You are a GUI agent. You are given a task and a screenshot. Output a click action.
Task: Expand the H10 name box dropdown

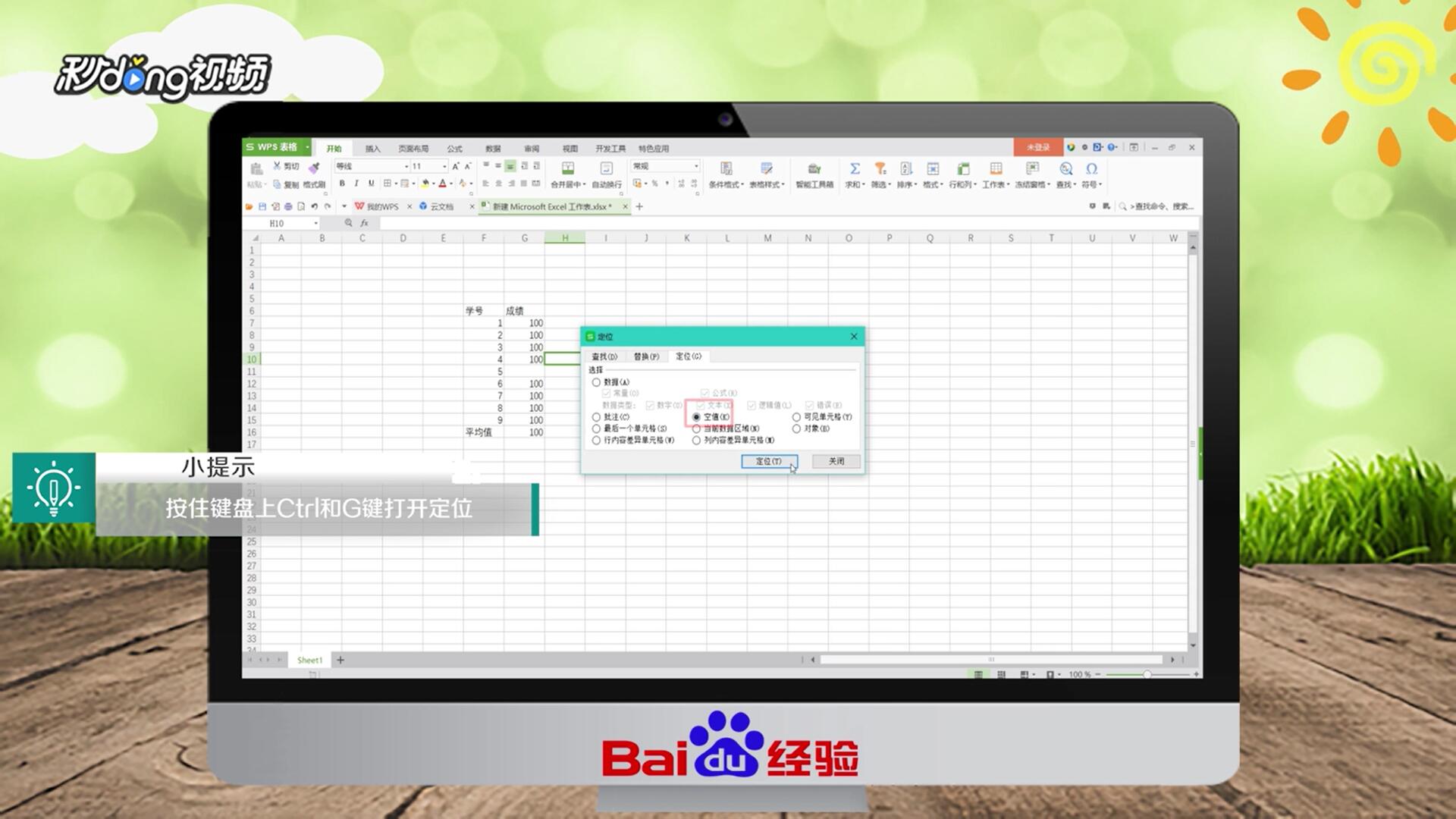(315, 224)
